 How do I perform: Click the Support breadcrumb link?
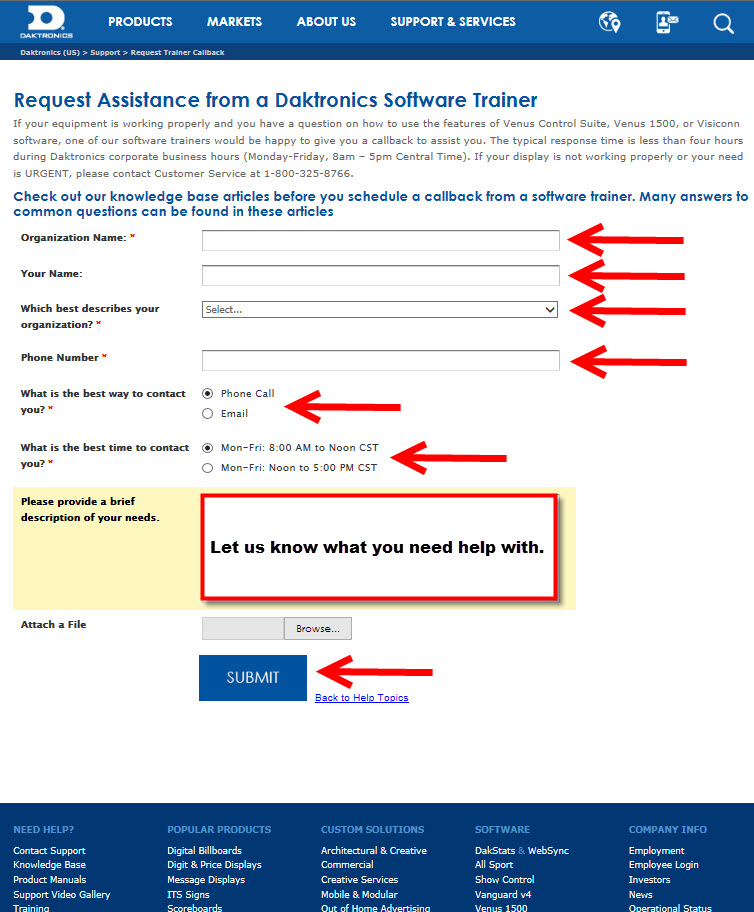(x=106, y=52)
